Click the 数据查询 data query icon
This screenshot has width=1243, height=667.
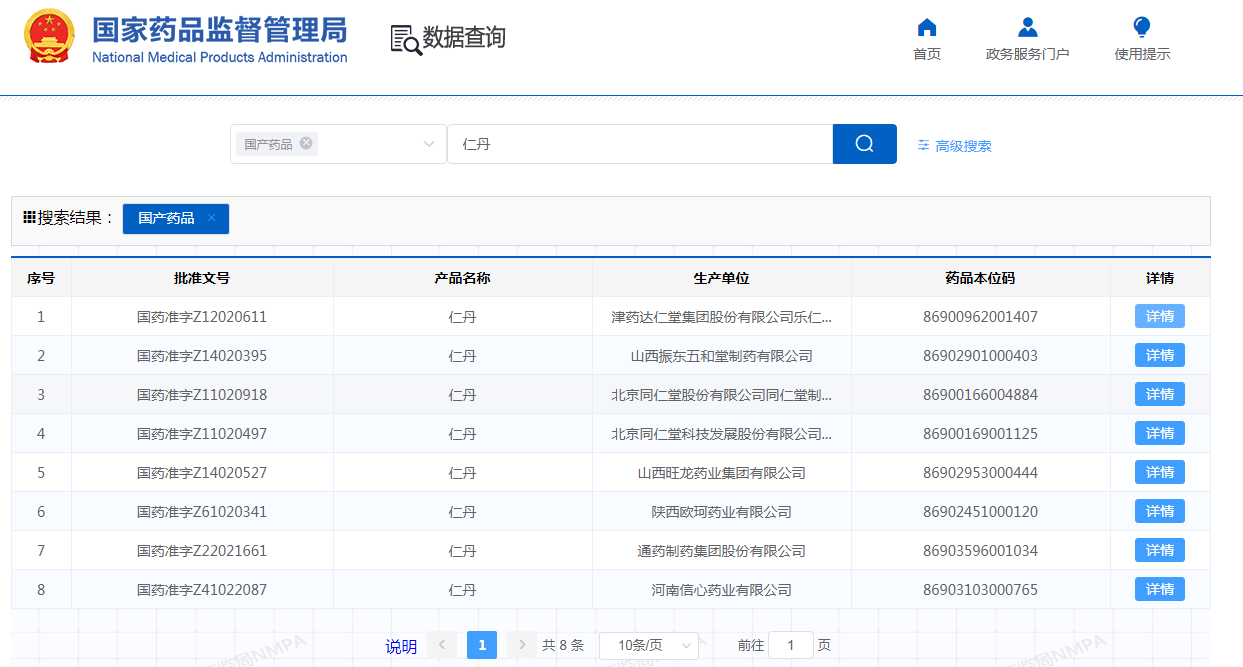click(406, 39)
